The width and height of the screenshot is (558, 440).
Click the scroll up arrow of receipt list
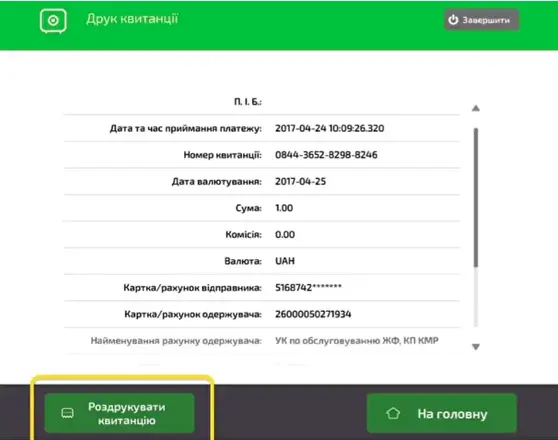(476, 108)
